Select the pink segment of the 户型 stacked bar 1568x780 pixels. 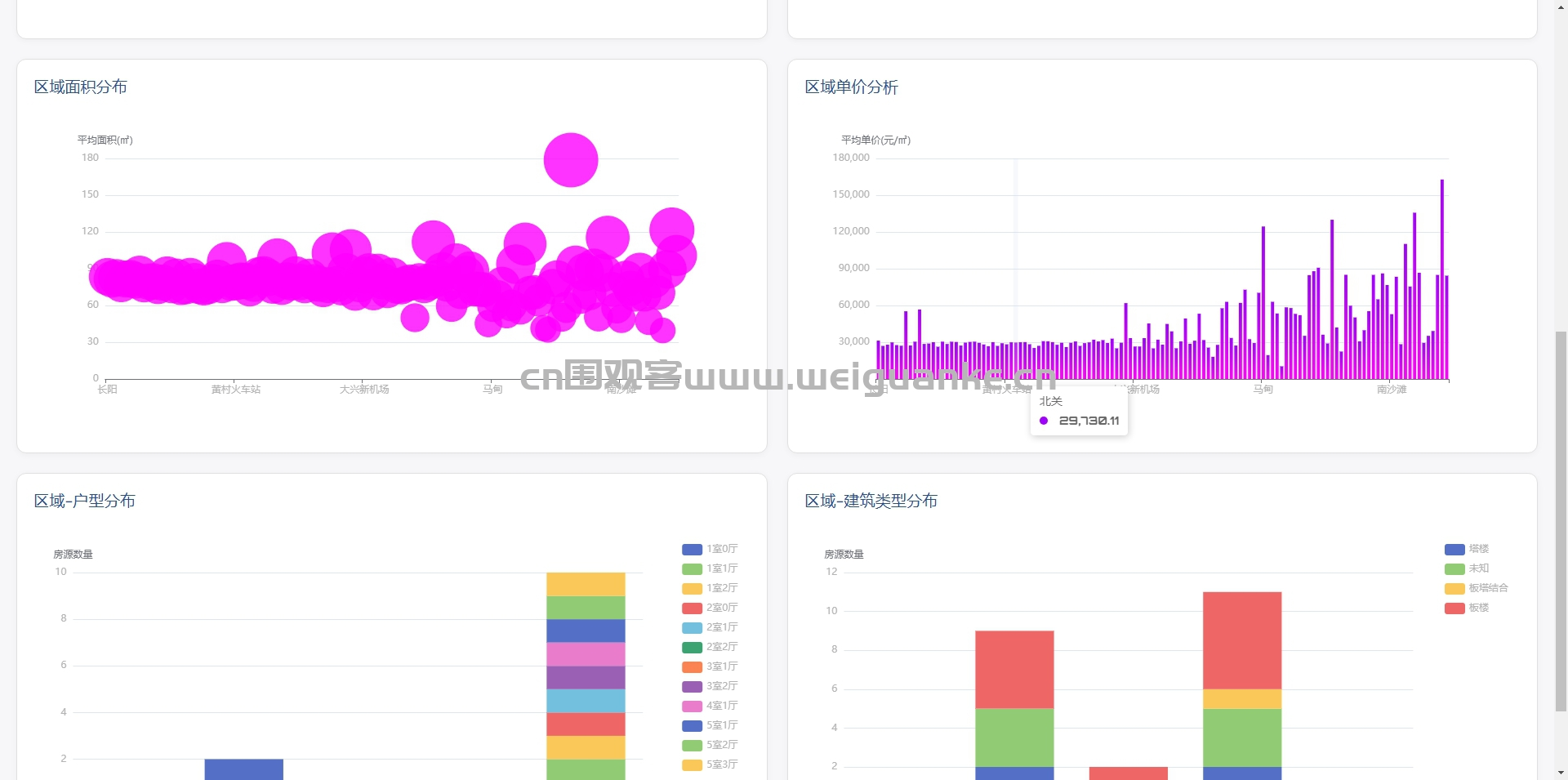(586, 654)
